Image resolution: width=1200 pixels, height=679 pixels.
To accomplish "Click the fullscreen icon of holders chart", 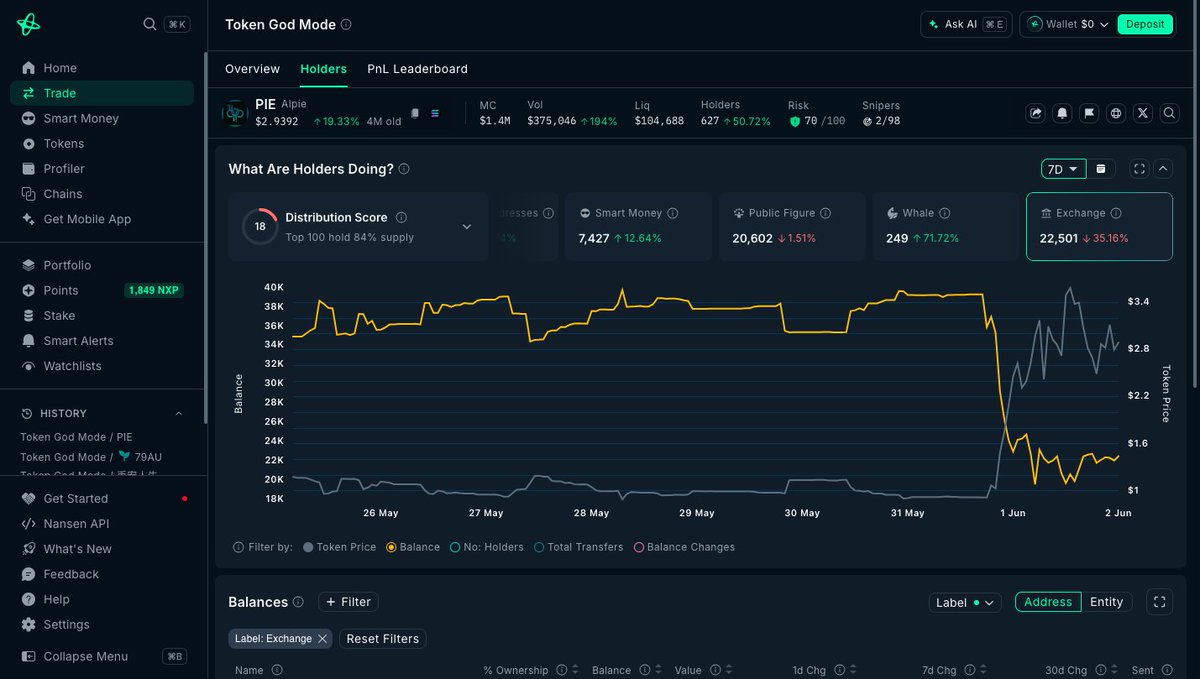I will point(1139,169).
